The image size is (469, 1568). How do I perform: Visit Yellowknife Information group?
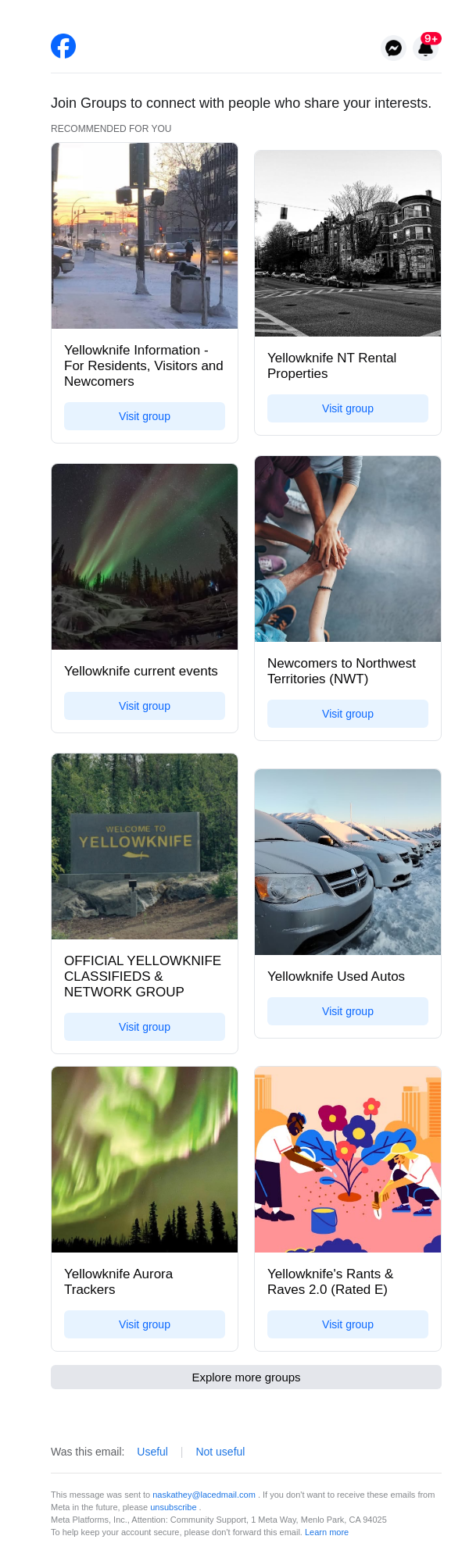tap(145, 416)
